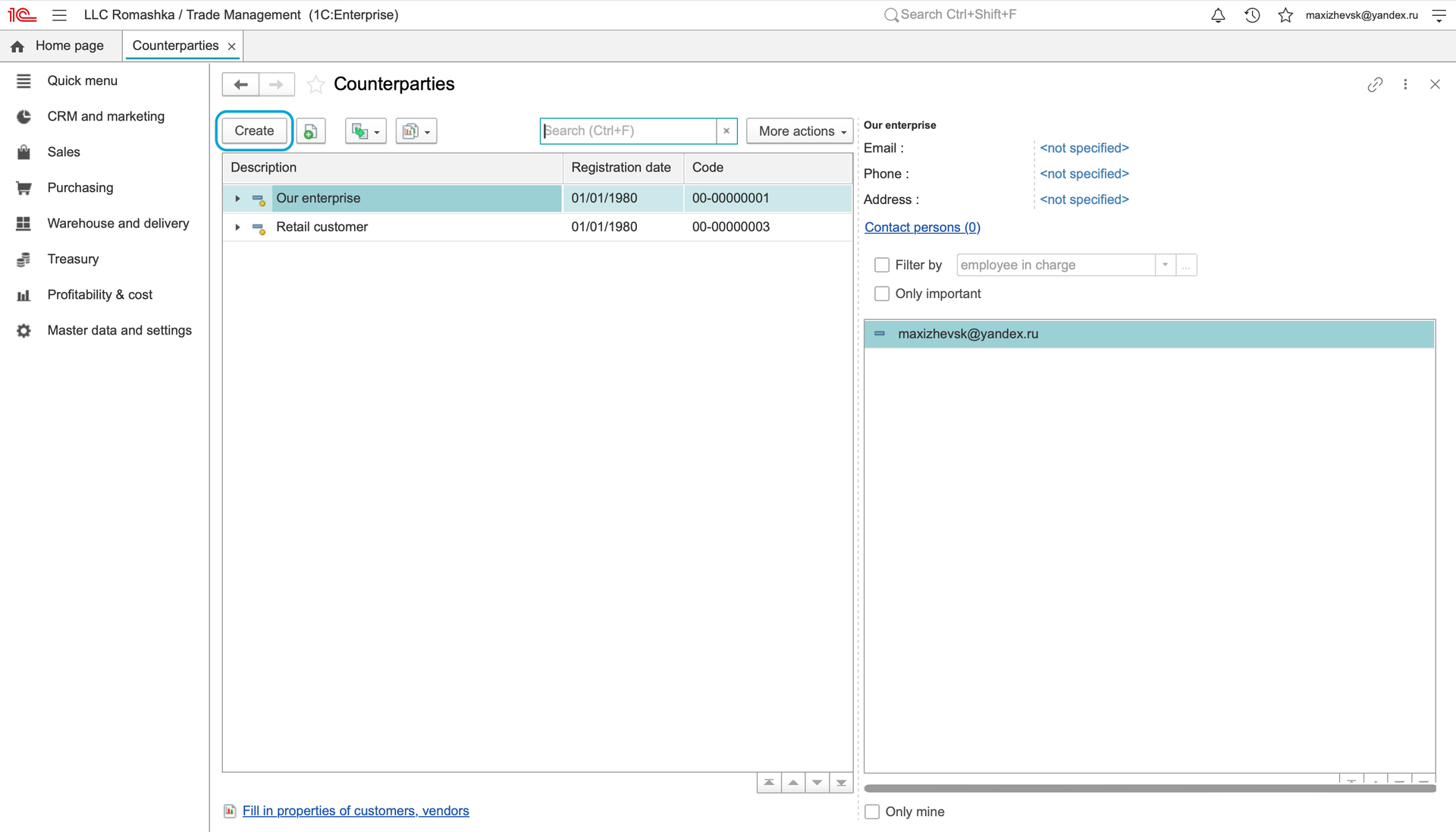Open CRM and marketing section

point(105,116)
